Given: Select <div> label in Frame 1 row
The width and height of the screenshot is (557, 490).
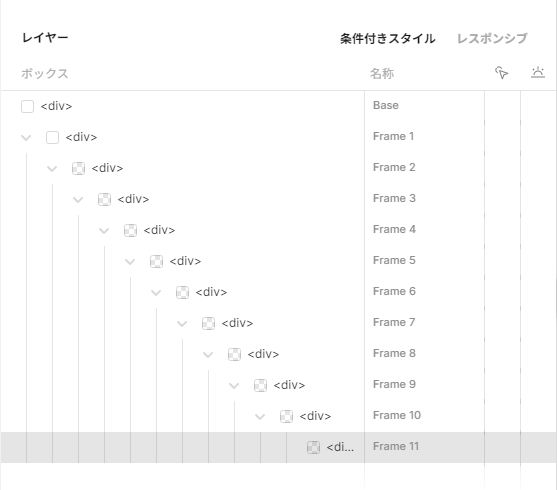Looking at the screenshot, I should [x=81, y=137].
